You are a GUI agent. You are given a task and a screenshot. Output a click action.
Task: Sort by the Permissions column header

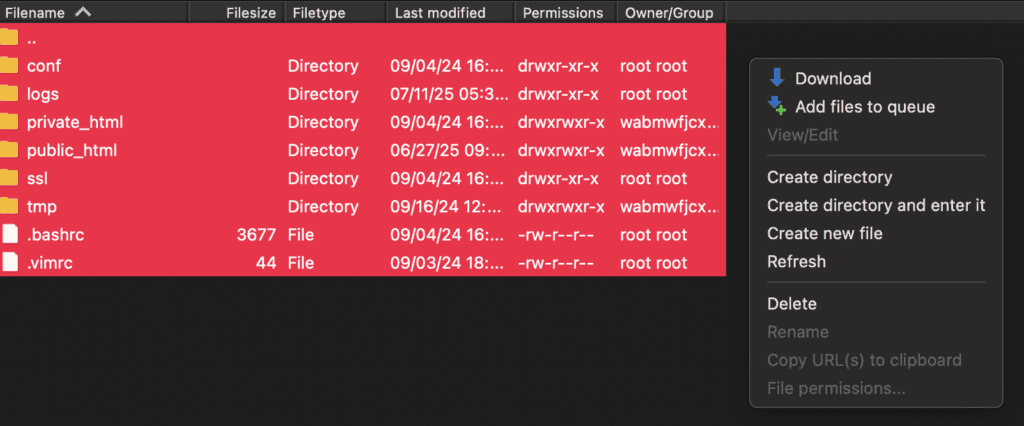[x=563, y=13]
